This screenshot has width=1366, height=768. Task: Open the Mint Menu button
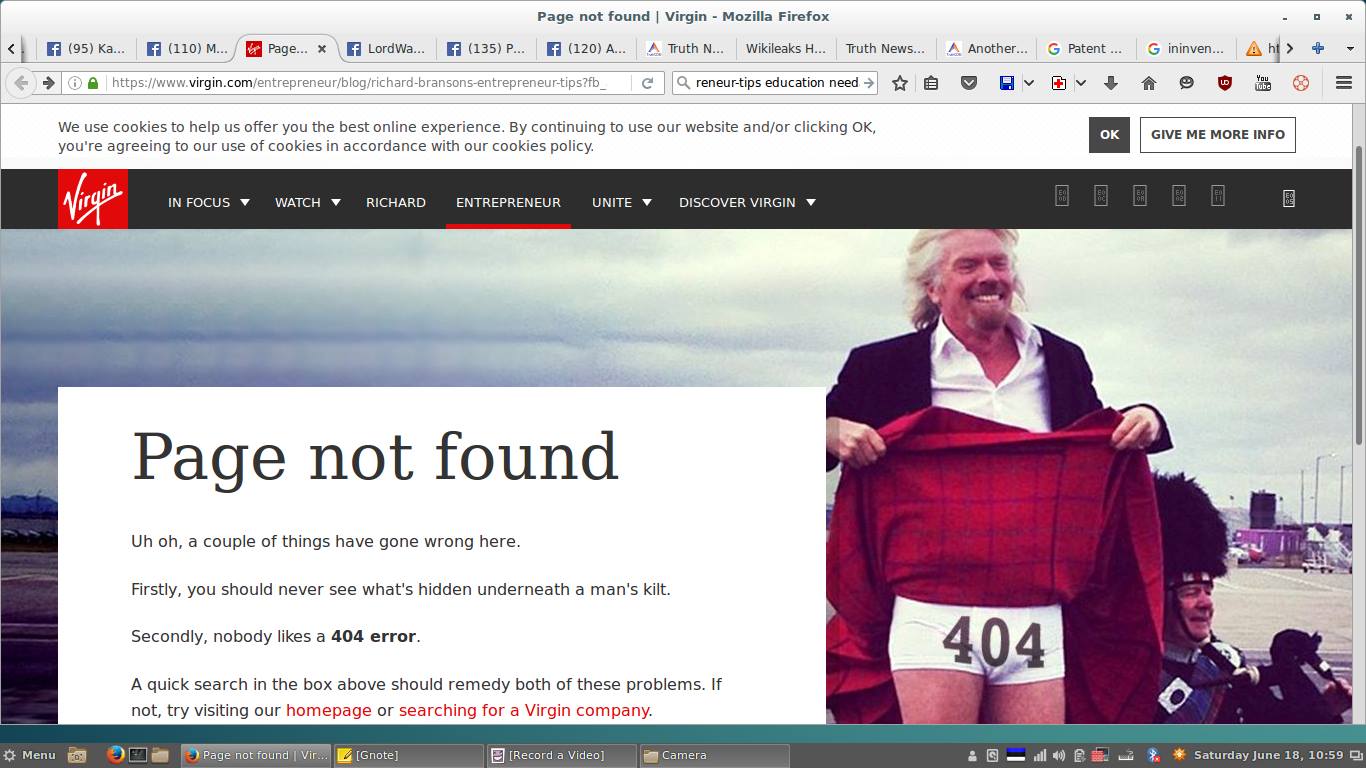pyautogui.click(x=30, y=755)
